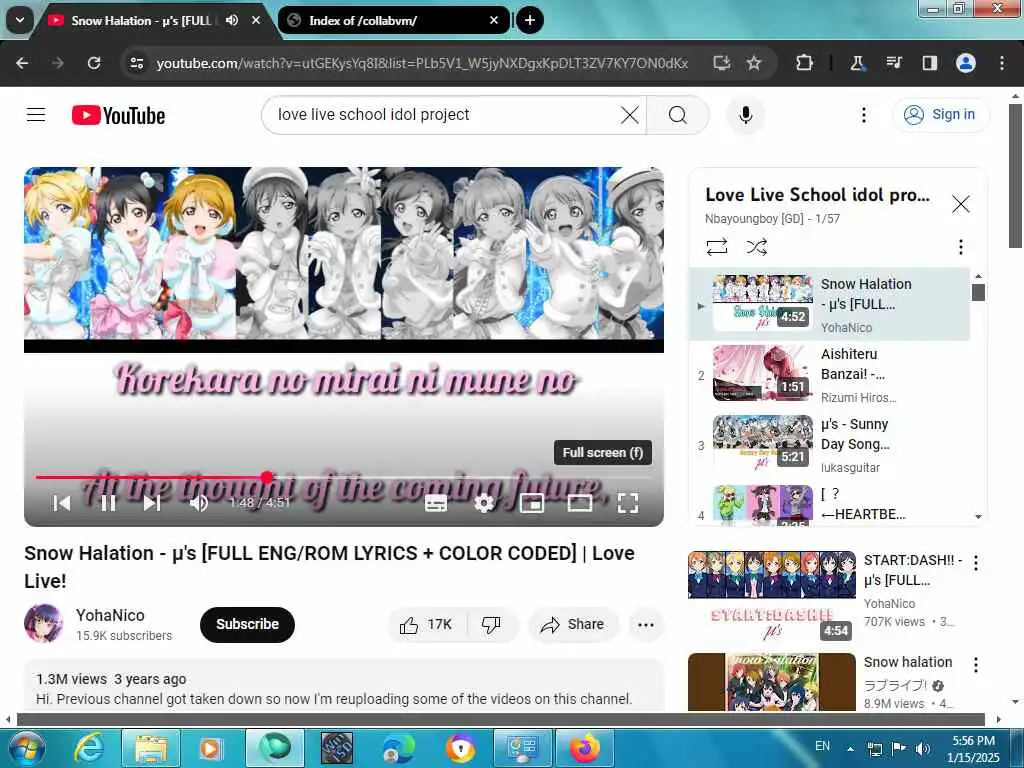Open the Chrome profile avatar

coord(966,63)
